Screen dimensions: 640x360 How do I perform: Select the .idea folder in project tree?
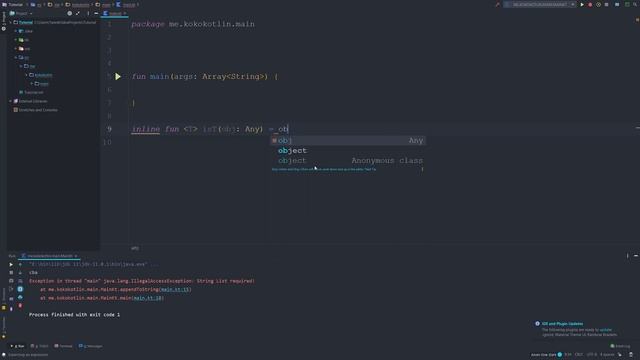(26, 31)
